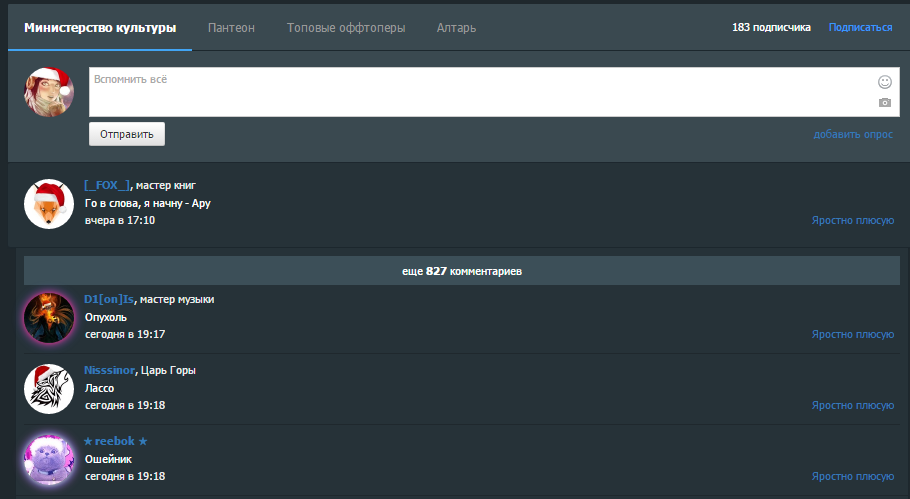Select the Алтарь tab

[456, 28]
